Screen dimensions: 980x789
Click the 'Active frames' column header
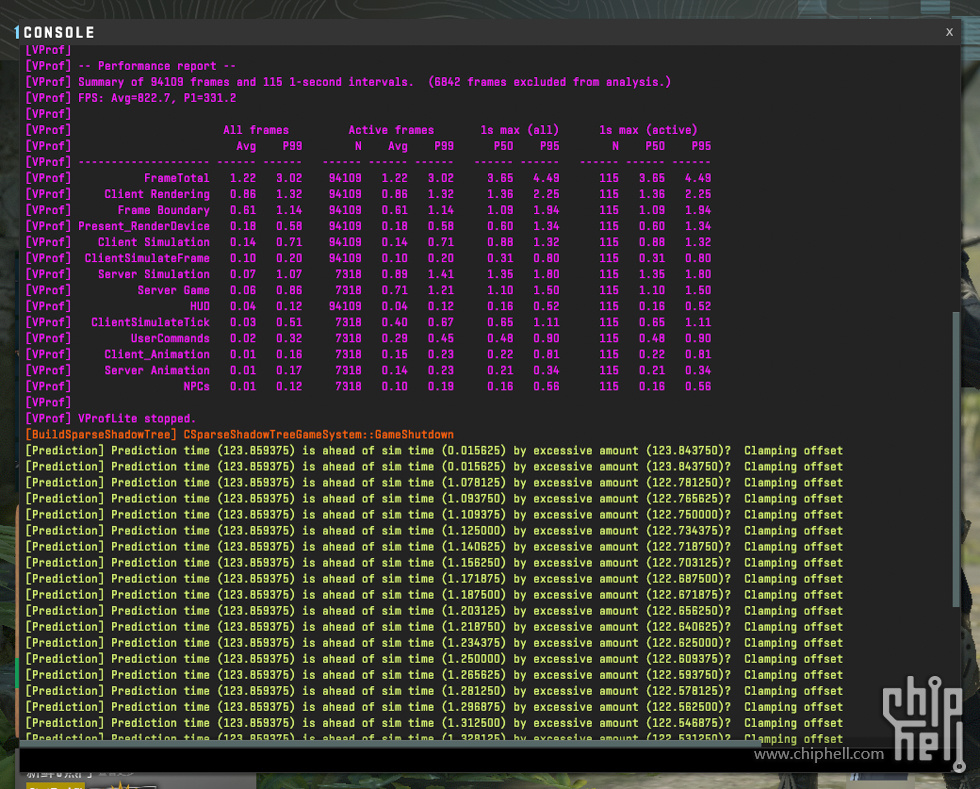[x=391, y=130]
